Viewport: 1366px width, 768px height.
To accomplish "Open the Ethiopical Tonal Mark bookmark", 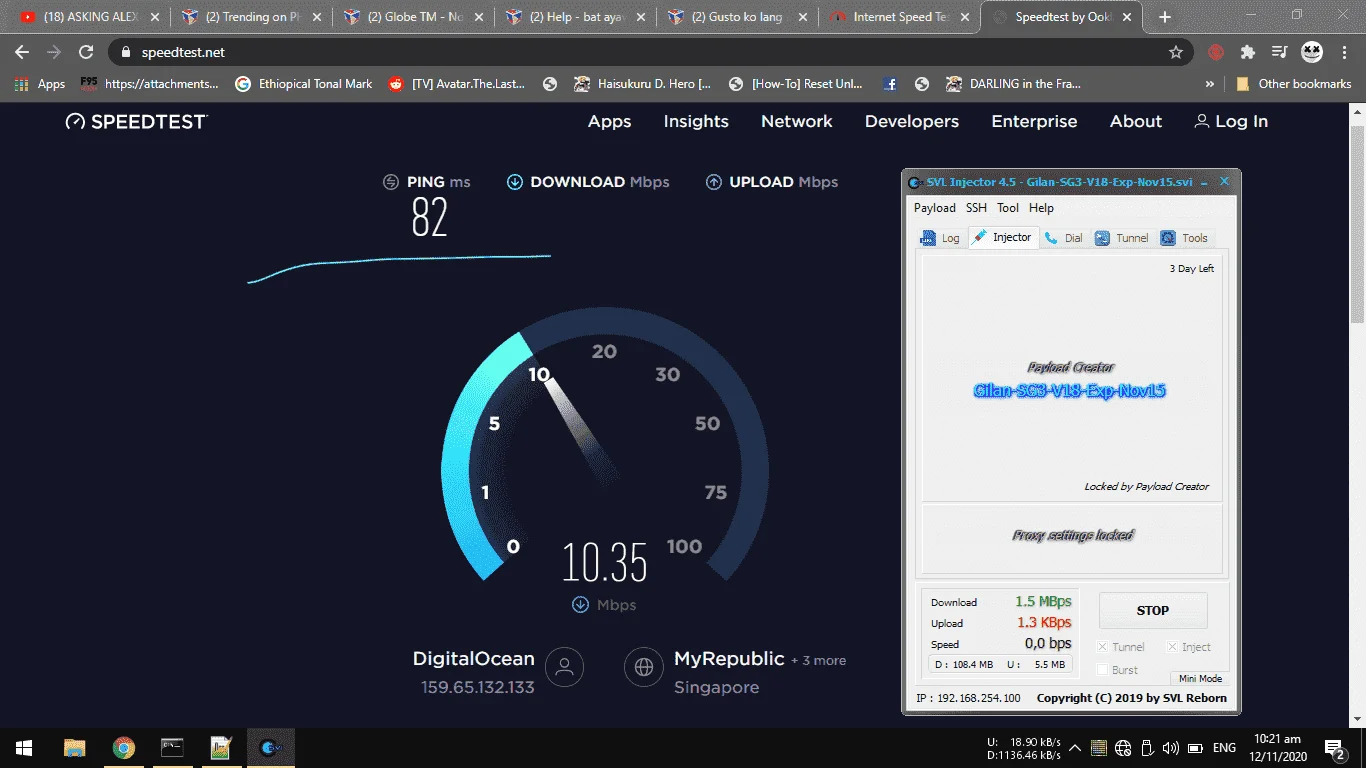I will [303, 84].
